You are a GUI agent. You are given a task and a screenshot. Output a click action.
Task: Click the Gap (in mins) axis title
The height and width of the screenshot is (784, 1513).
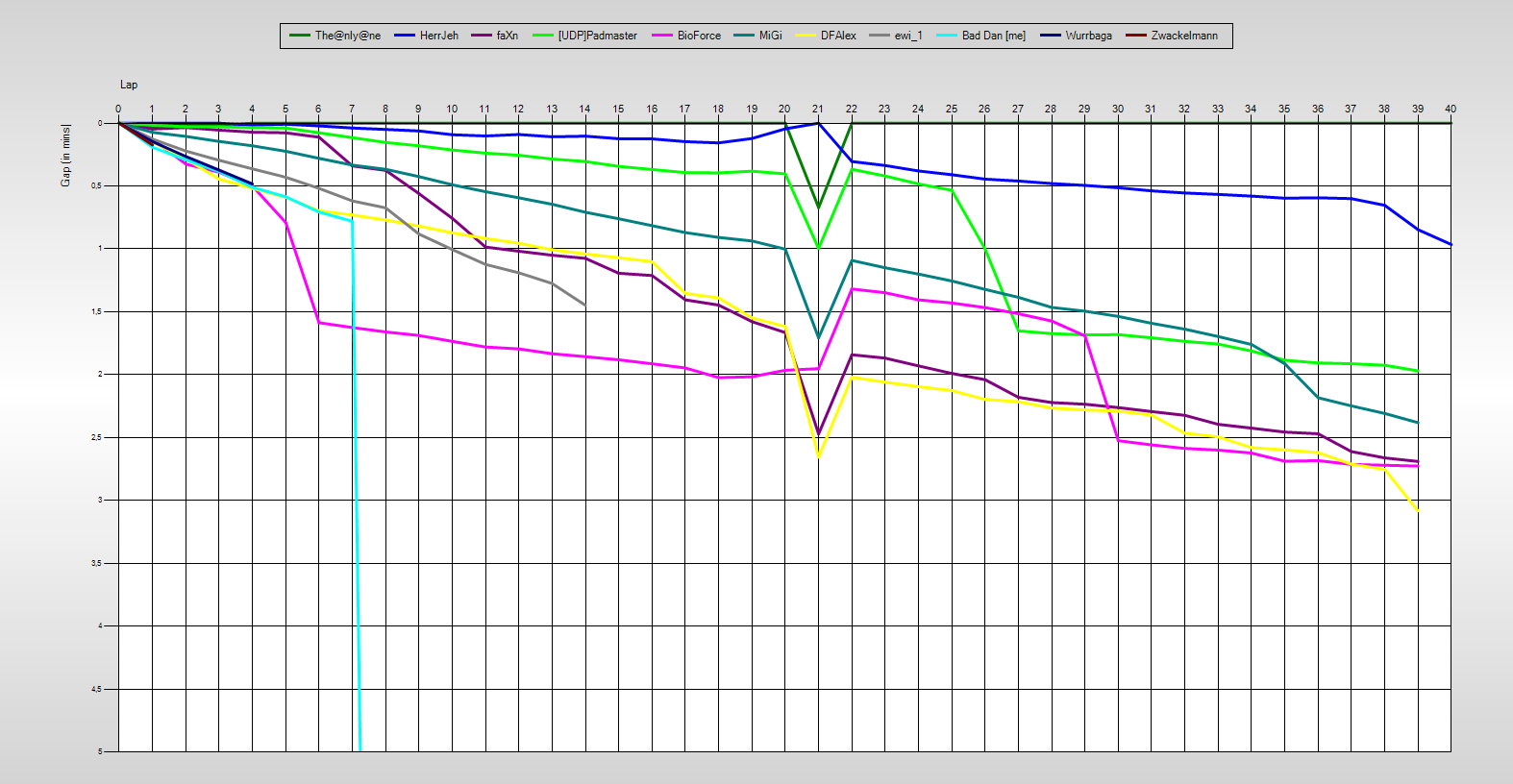(65, 155)
